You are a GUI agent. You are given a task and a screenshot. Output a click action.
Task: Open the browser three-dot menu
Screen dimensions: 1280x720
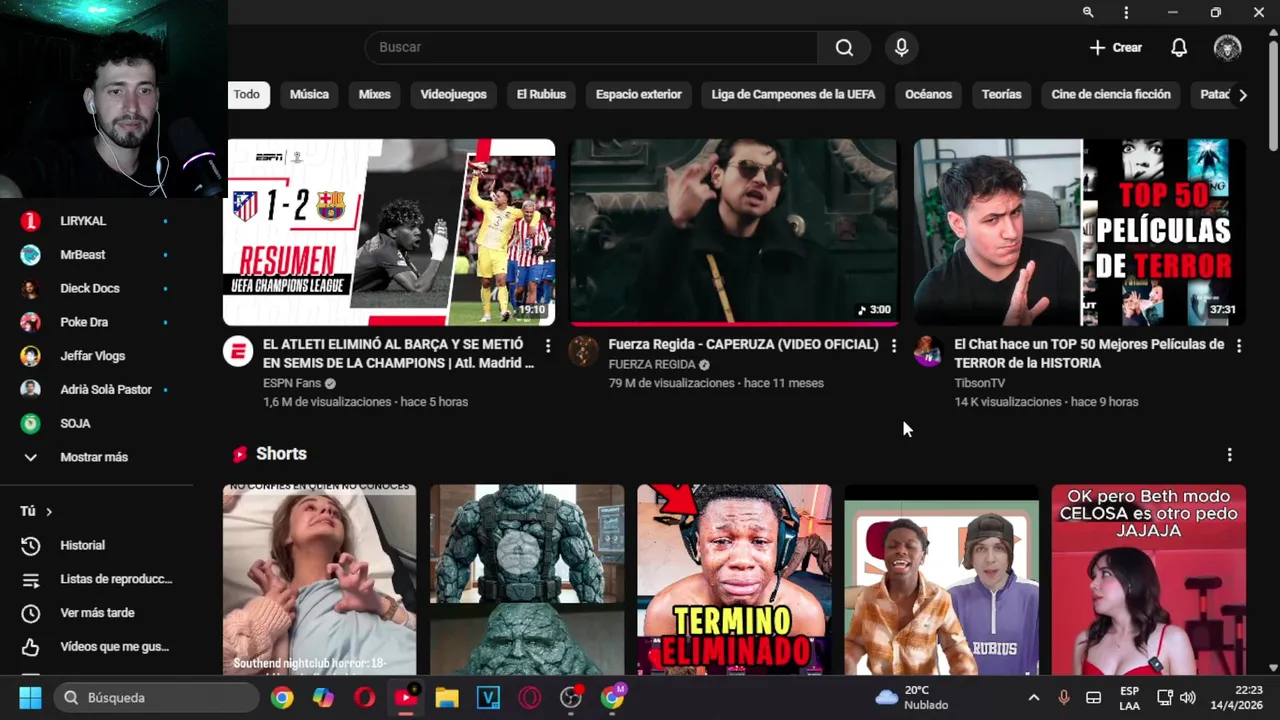pos(1126,12)
